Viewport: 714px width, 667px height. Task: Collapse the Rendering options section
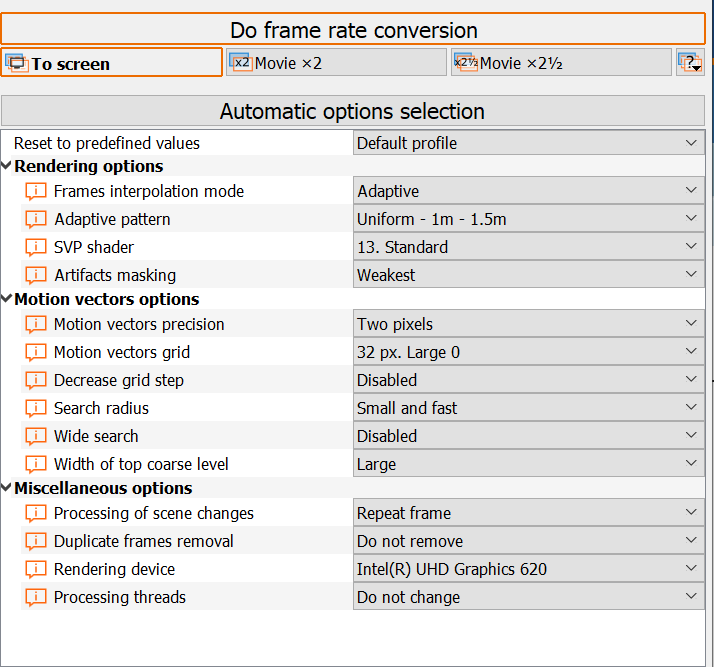(8, 166)
